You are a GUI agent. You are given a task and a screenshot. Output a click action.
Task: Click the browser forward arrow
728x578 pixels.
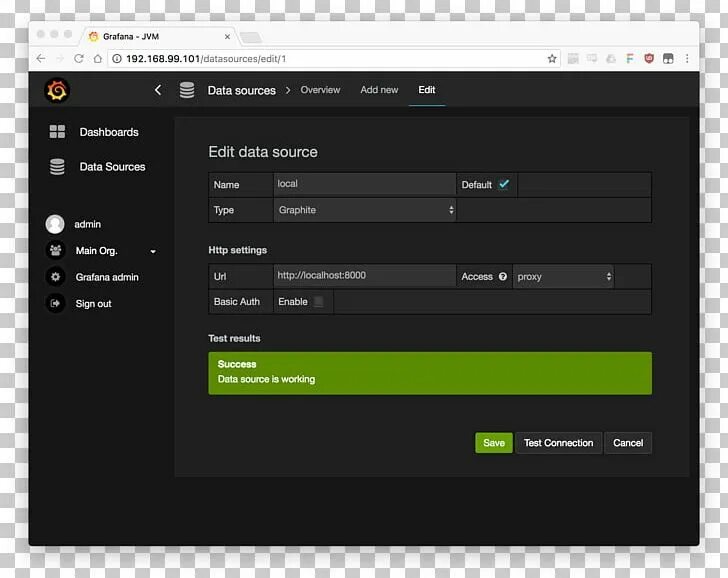(60, 58)
